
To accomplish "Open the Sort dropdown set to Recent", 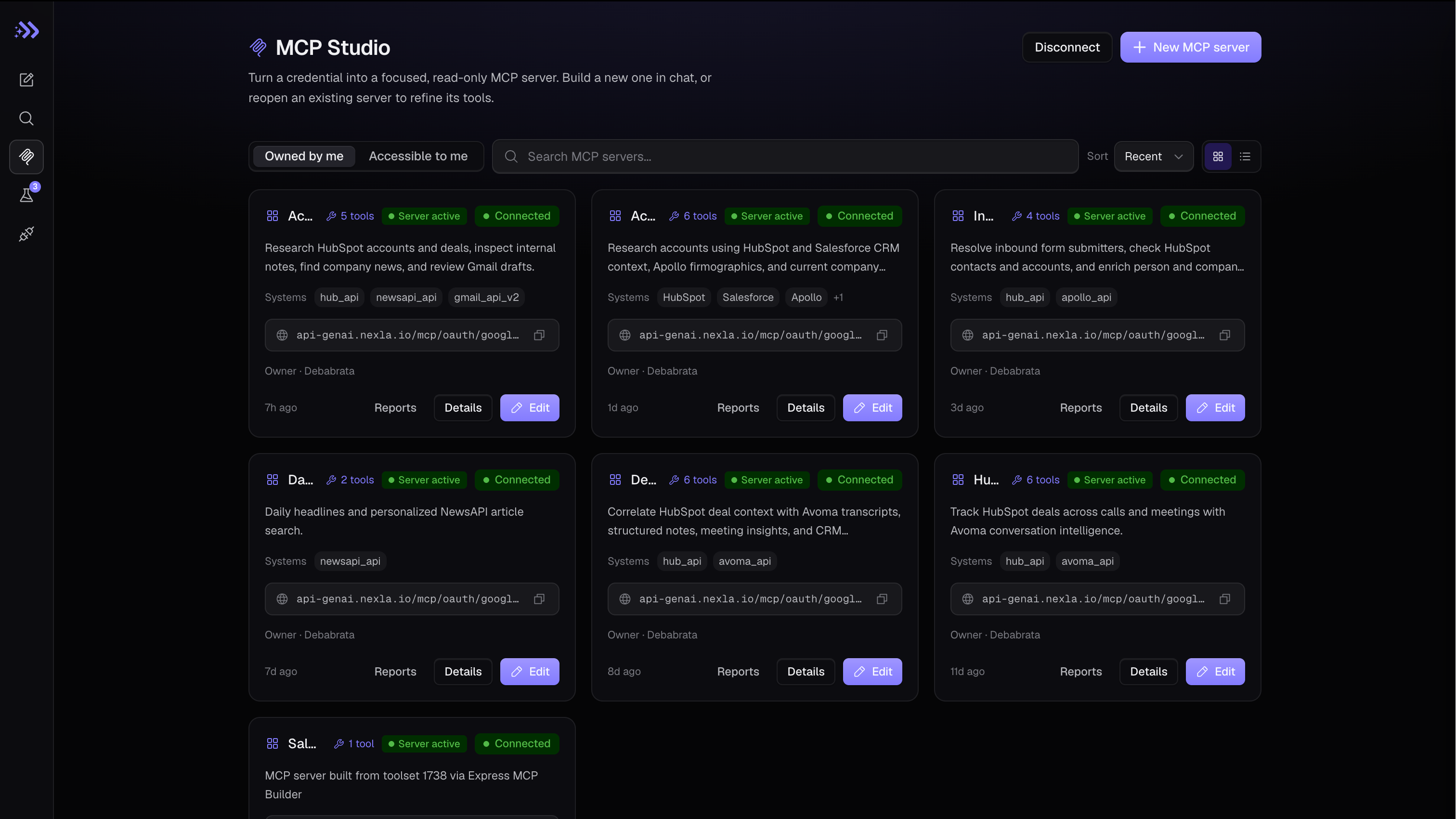I will click(1154, 156).
